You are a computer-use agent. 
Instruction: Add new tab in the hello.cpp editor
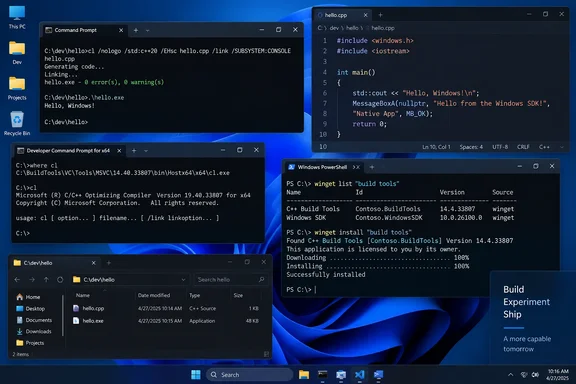coord(381,15)
